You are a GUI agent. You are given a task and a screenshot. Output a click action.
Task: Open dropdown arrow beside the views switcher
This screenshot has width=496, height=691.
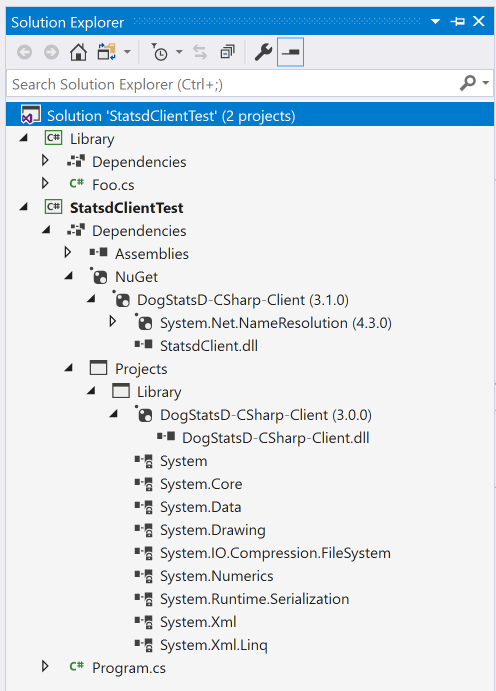127,52
